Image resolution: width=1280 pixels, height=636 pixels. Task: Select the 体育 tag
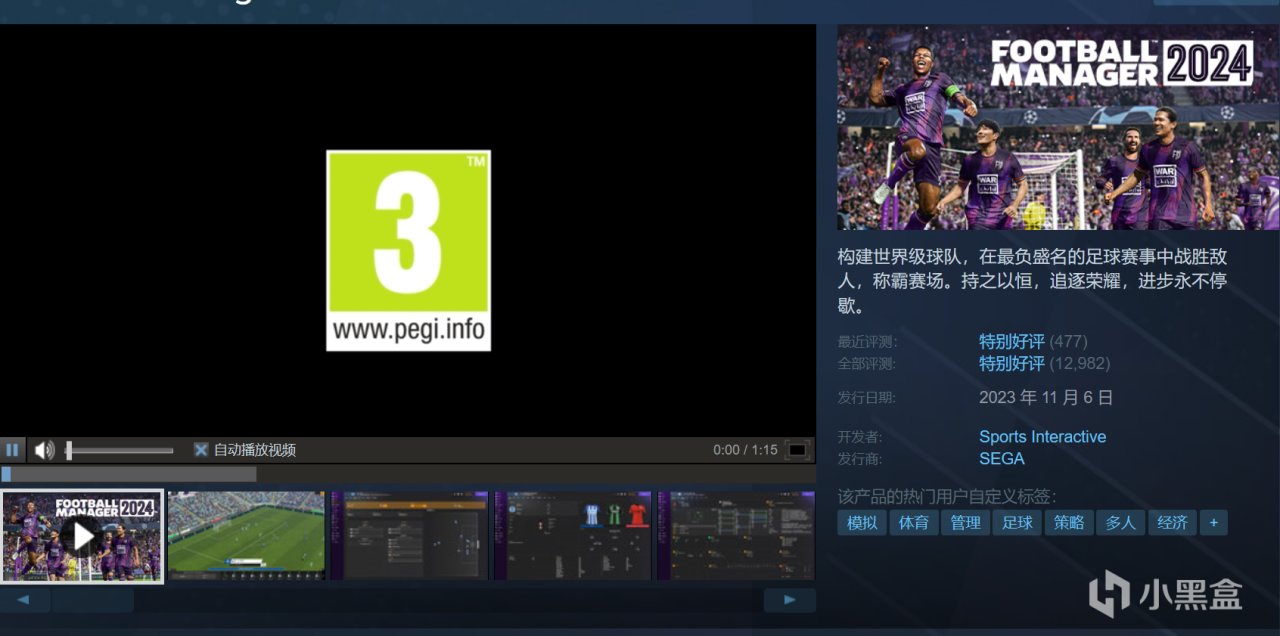913,522
